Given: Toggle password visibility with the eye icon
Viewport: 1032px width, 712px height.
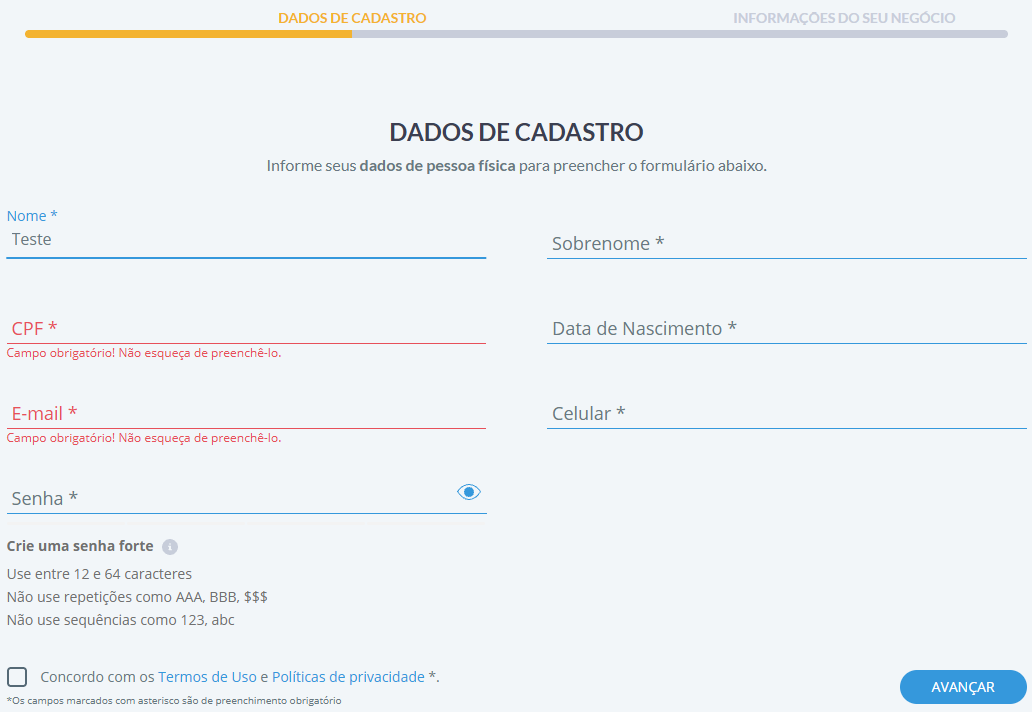Looking at the screenshot, I should [469, 492].
